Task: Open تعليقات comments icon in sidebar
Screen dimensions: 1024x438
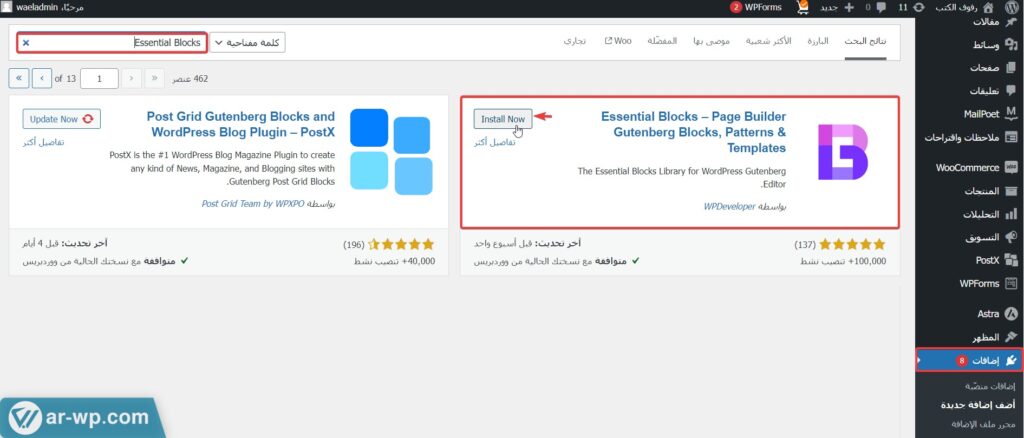Action: (x=1011, y=90)
